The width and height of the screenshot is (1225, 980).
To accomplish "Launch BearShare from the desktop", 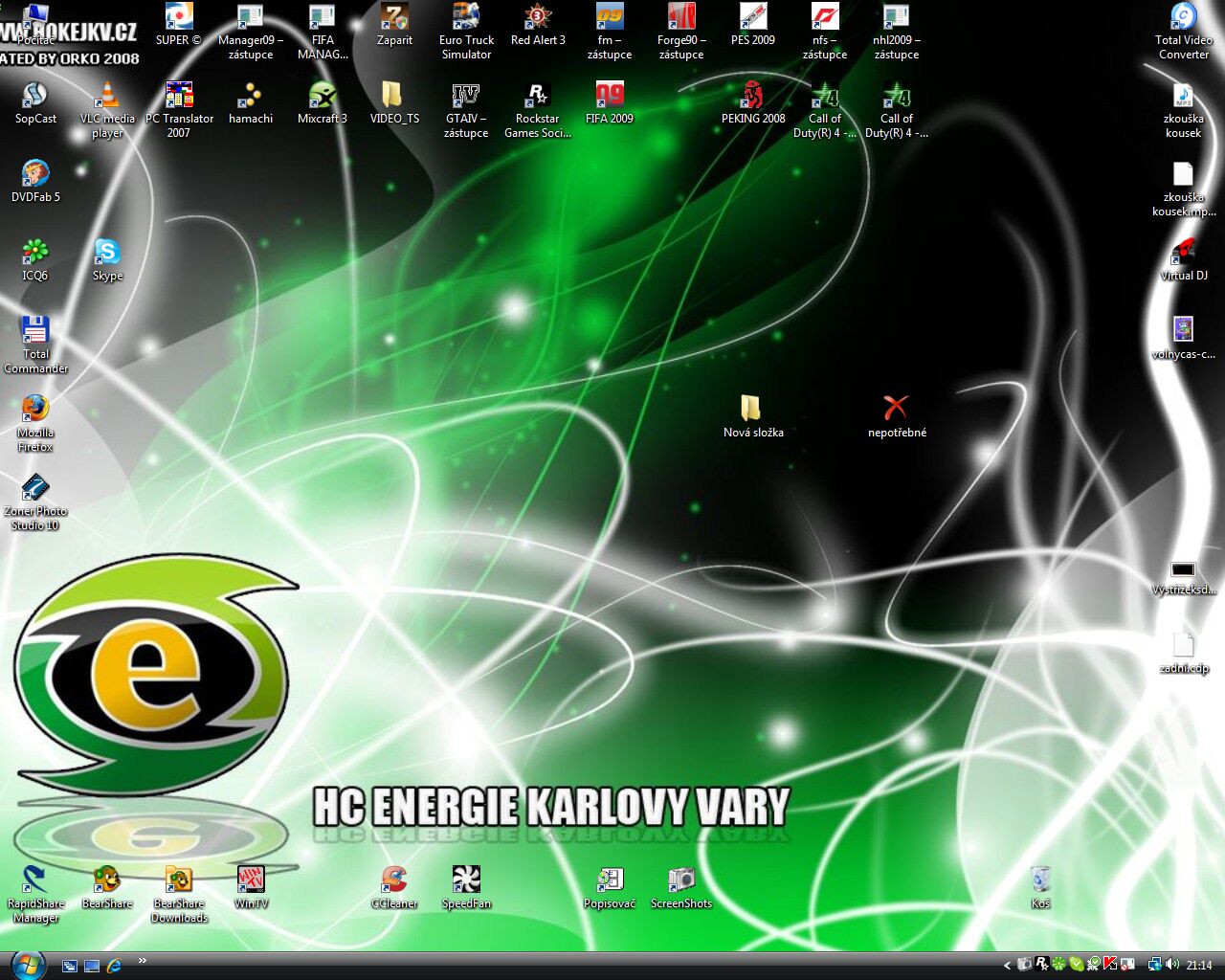I will point(107,886).
